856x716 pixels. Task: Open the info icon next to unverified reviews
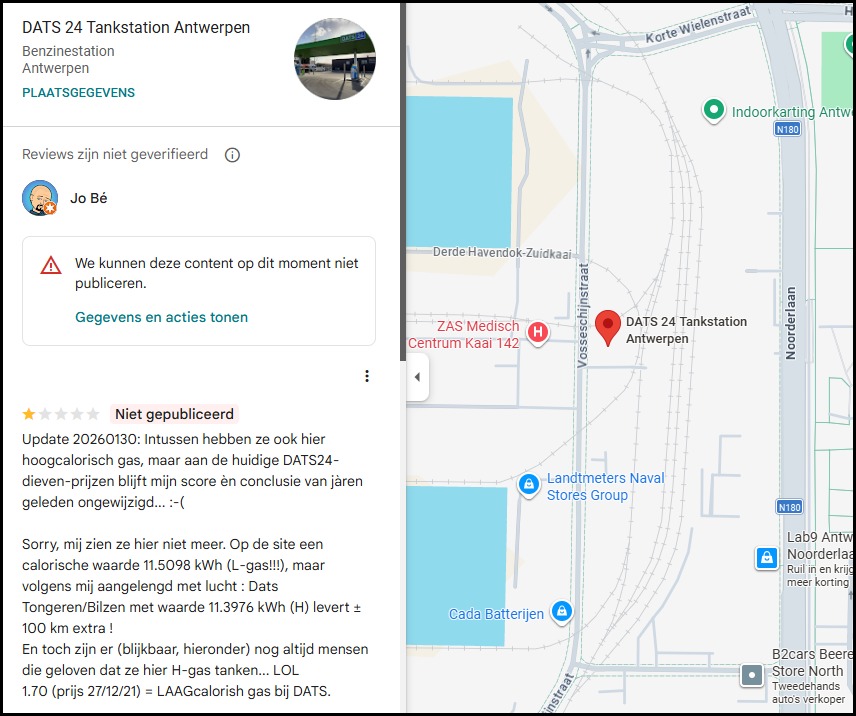pyautogui.click(x=232, y=155)
